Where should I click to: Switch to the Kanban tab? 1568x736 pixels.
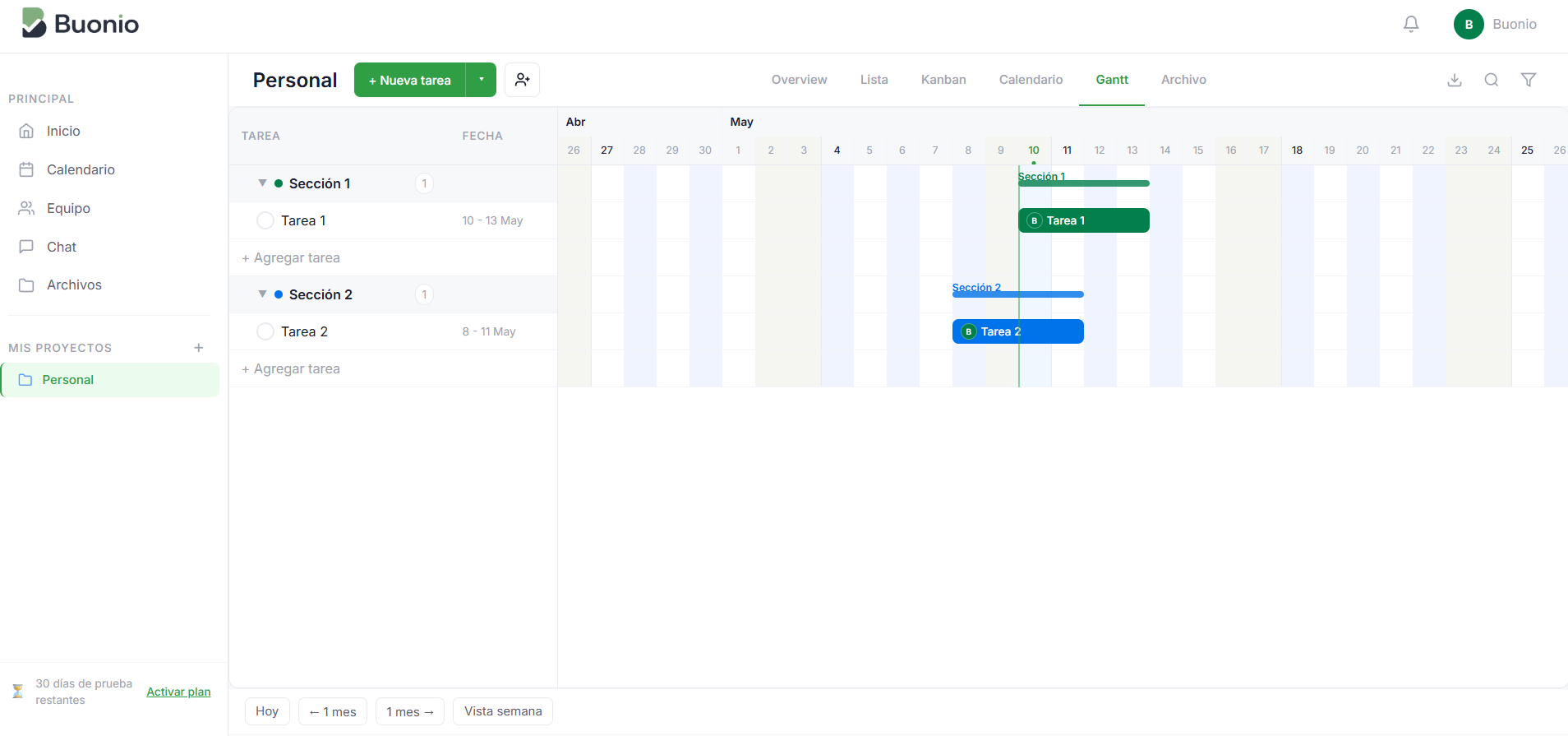pyautogui.click(x=943, y=80)
